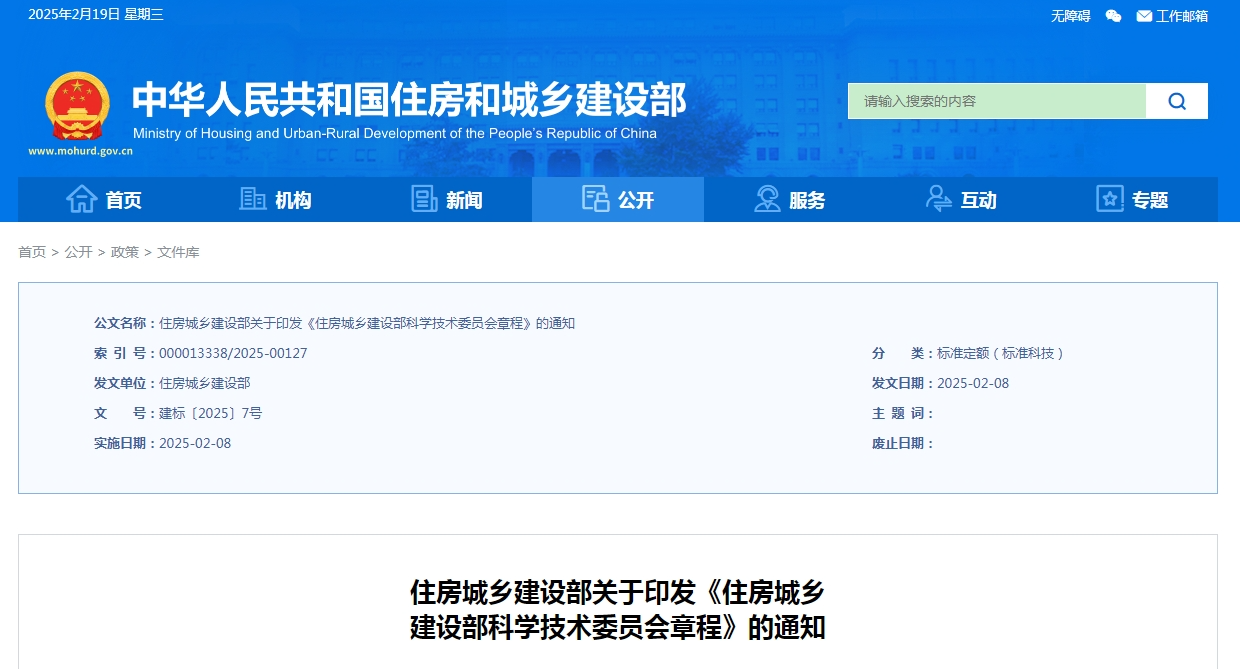Click the 工作邮箱 envelope icon
Screen dimensions: 1240x669
[x=1144, y=16]
